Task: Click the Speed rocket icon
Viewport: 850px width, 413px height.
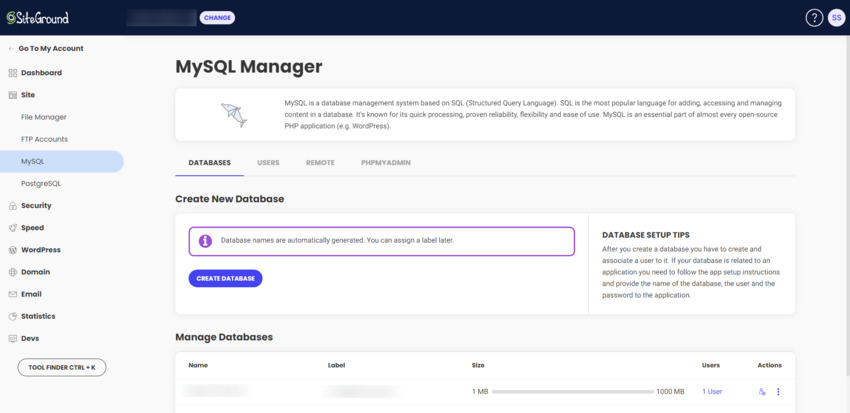Action: pos(12,228)
